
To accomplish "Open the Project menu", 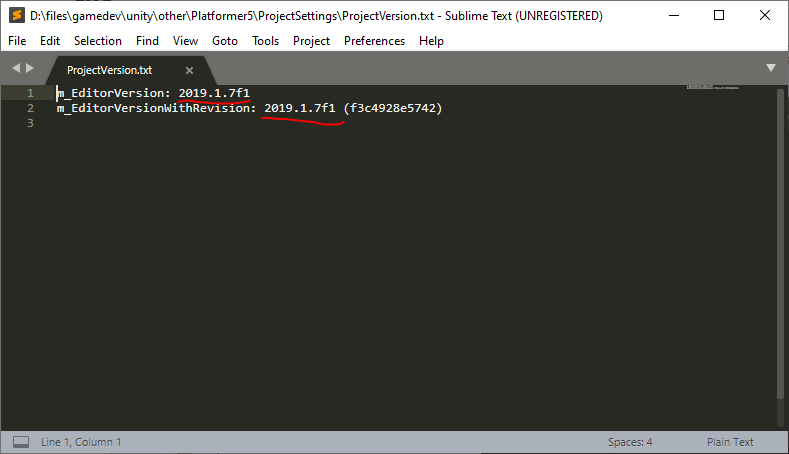I will (x=311, y=41).
